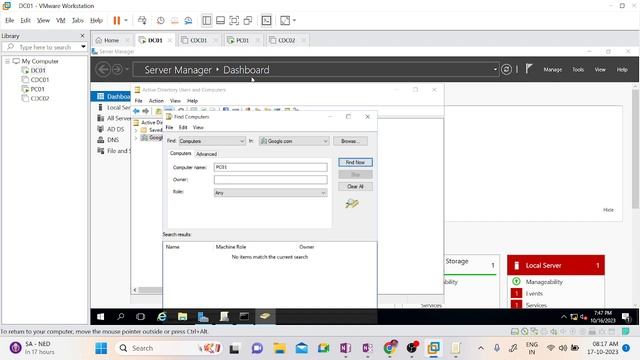Expand the Saved Queries tree node

click(x=136, y=130)
